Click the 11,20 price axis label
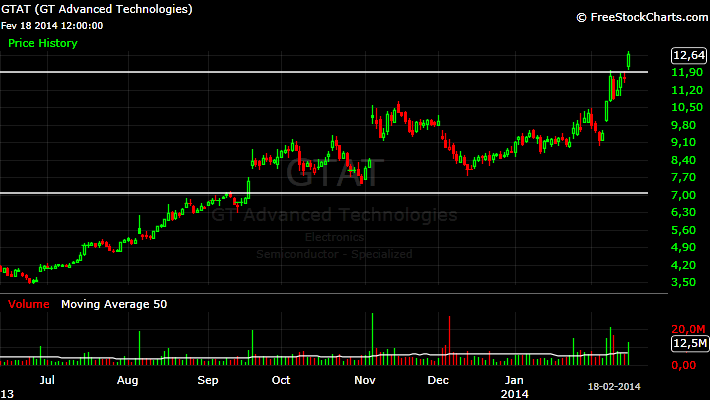 tap(687, 90)
